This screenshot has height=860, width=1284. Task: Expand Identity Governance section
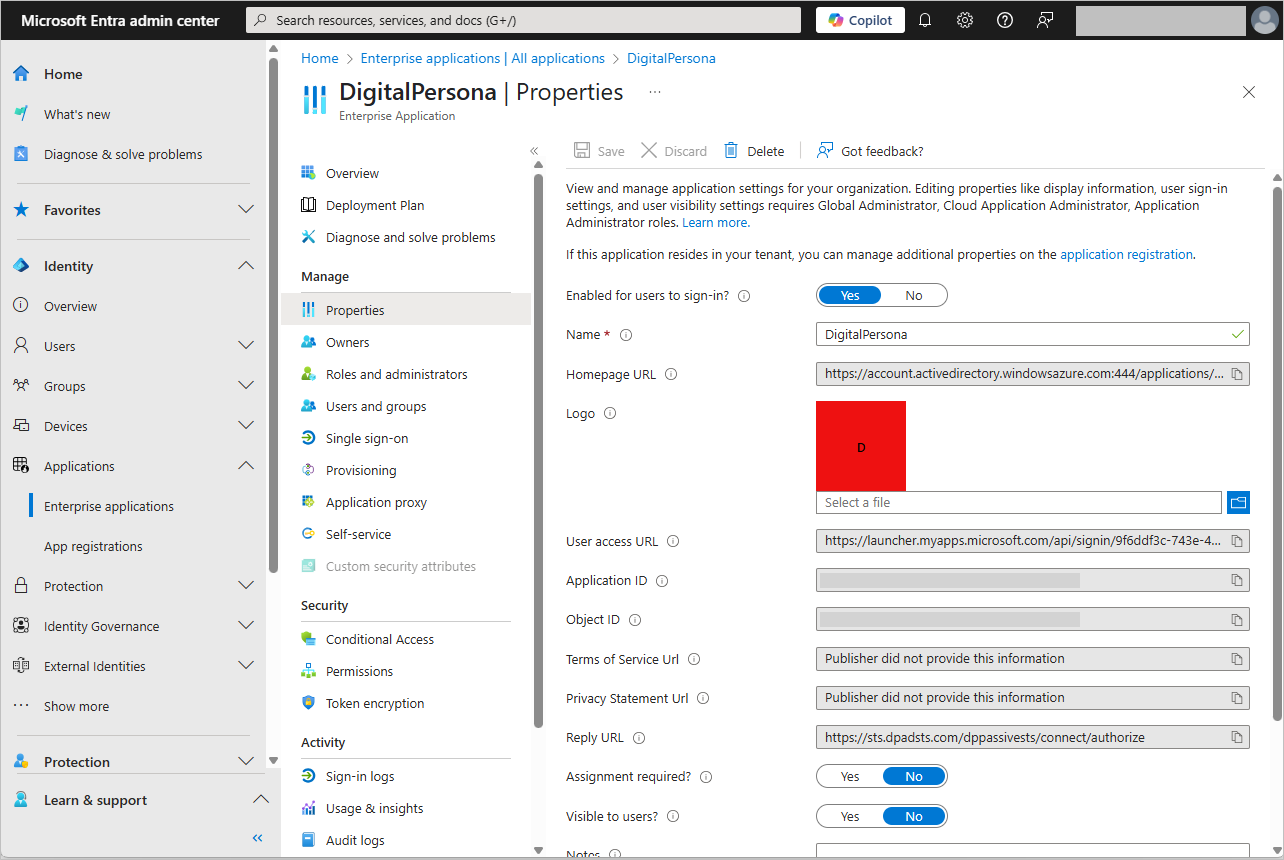pyautogui.click(x=246, y=626)
